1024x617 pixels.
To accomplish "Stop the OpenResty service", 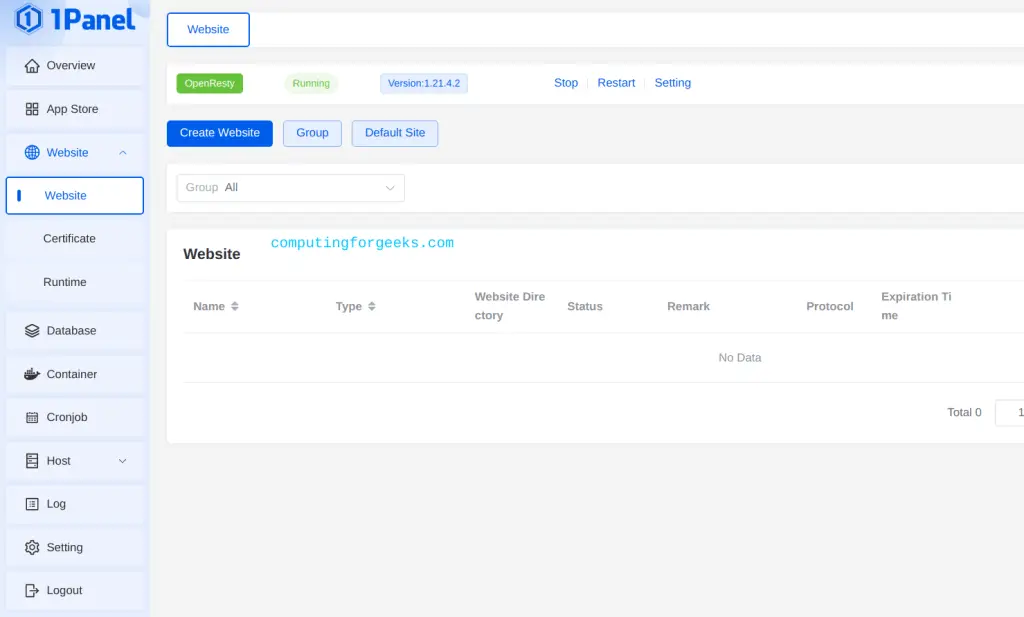I will (x=566, y=83).
